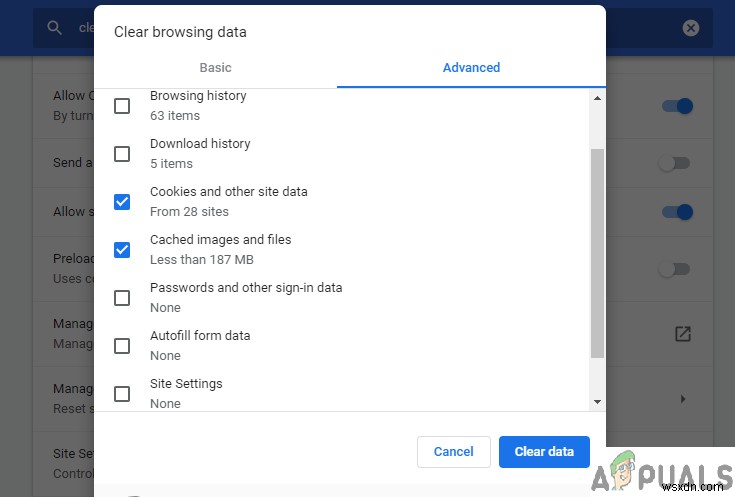Open the external link icon on right
The image size is (735, 497).
click(683, 334)
